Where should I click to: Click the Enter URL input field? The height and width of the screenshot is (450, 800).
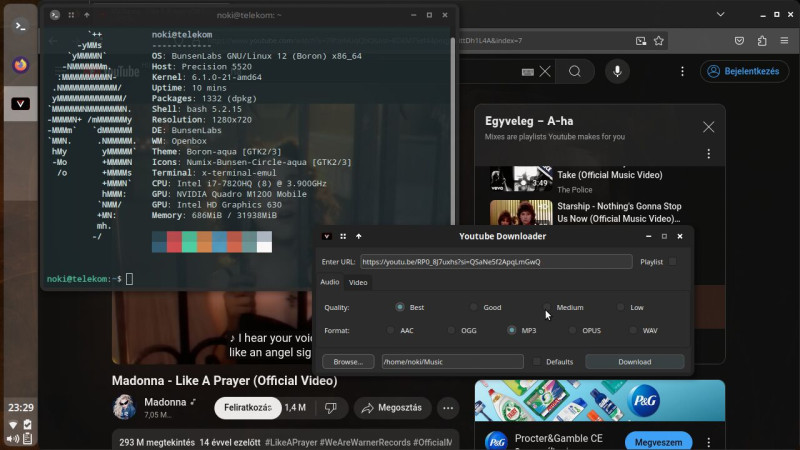tap(496, 262)
